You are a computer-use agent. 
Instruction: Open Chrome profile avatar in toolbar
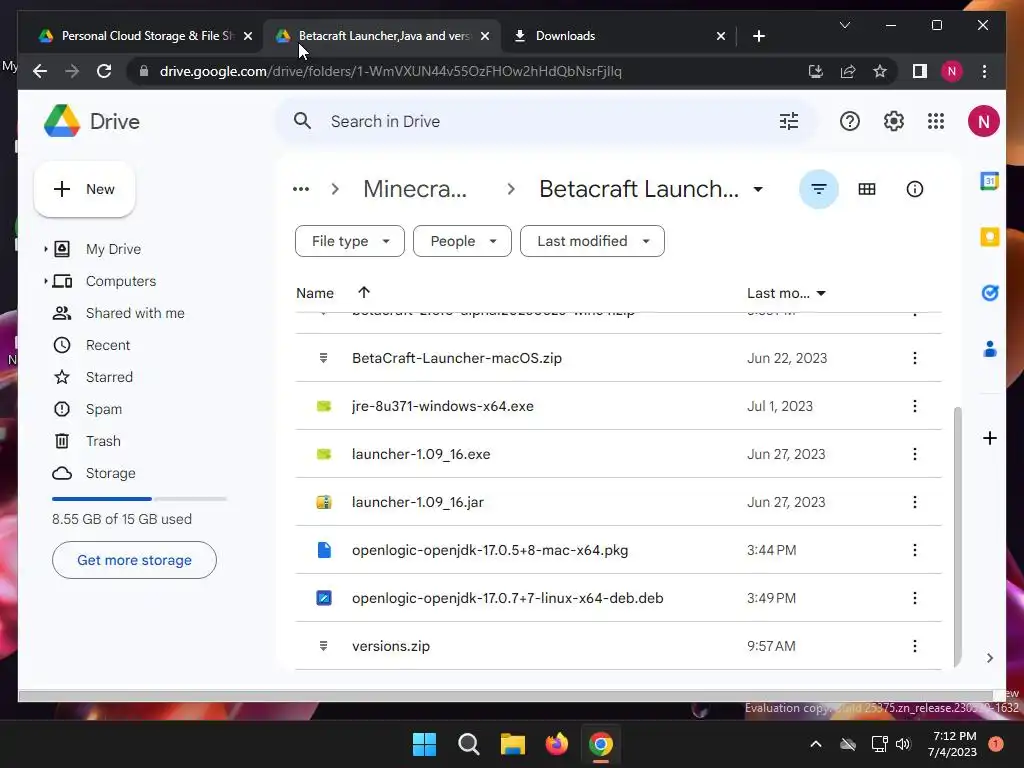coord(952,71)
